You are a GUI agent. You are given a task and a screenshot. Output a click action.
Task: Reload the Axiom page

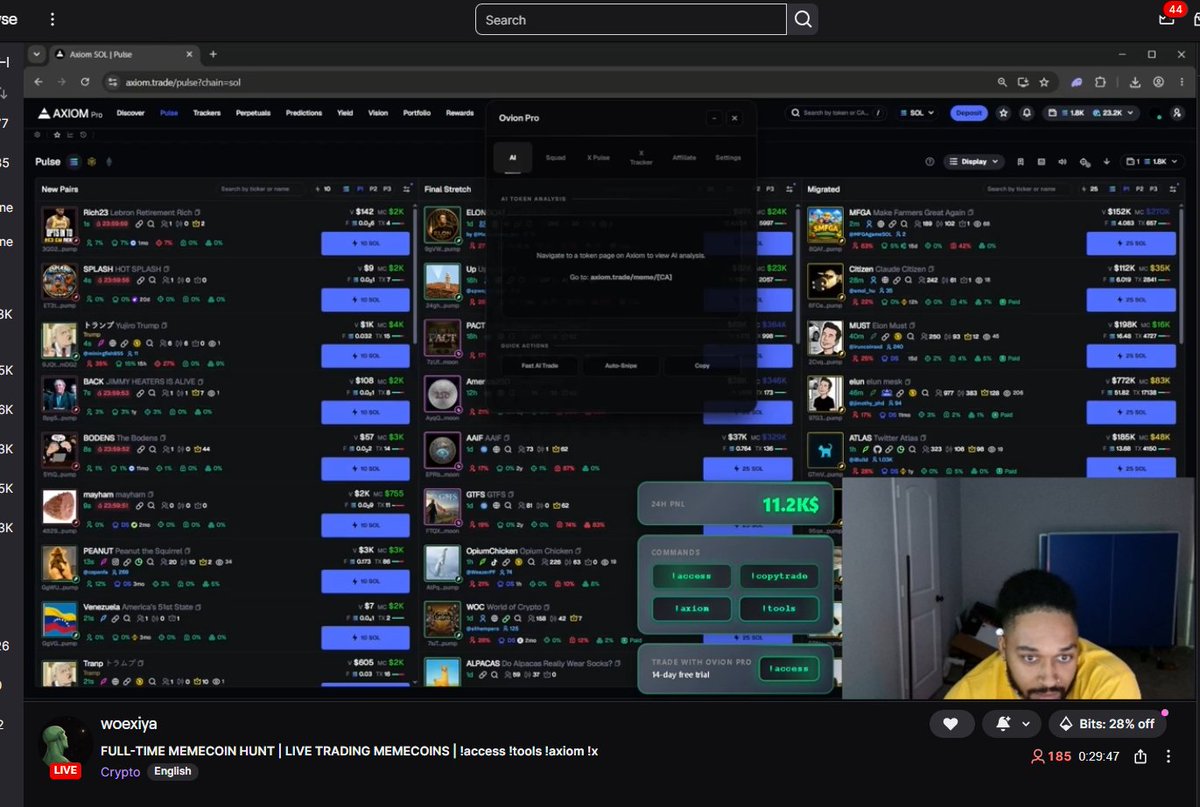tap(85, 82)
